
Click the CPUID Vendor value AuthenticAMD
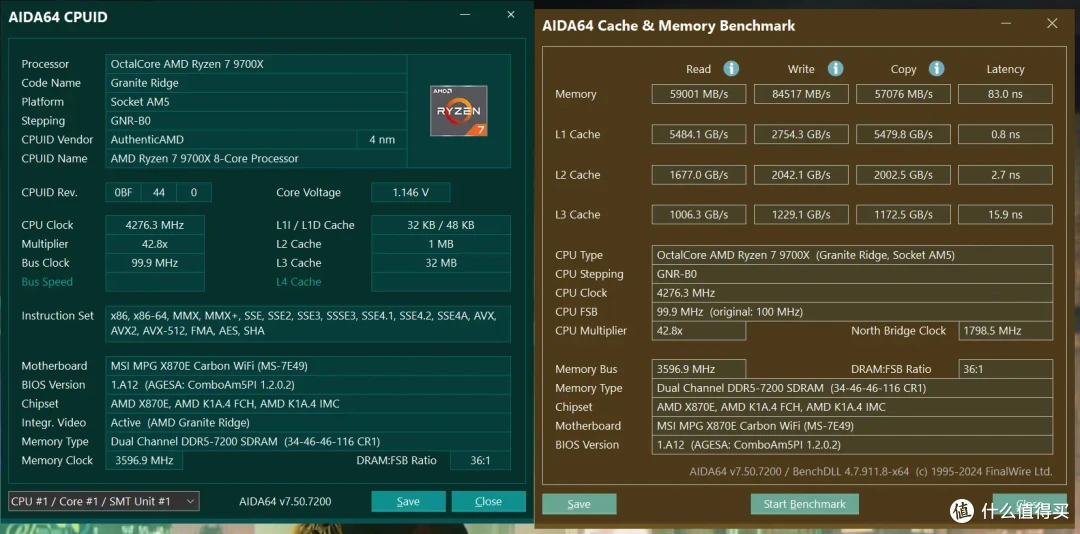(x=231, y=140)
